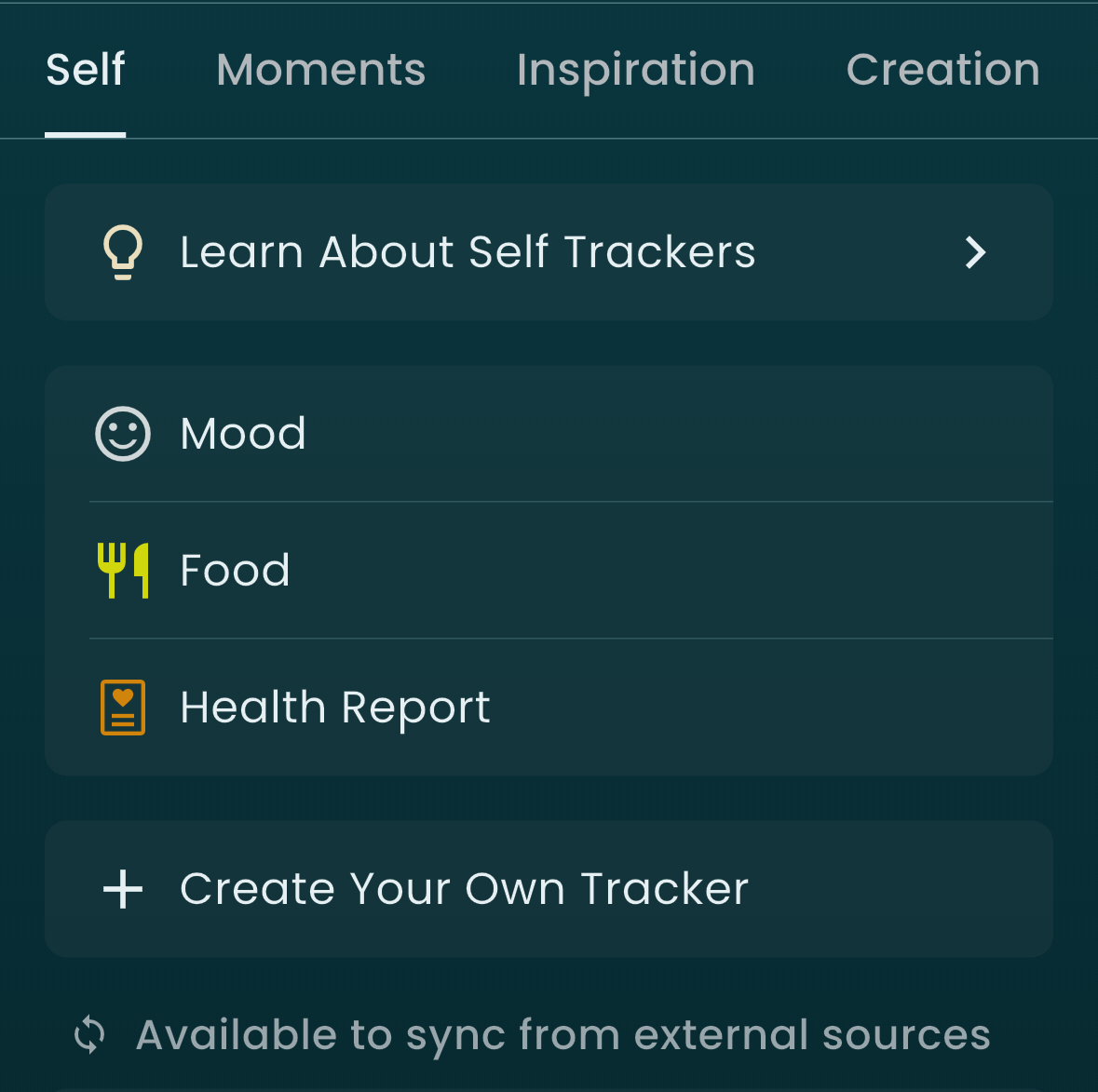Tap Create Your Own Tracker text
The height and width of the screenshot is (1092, 1098).
[x=464, y=889]
